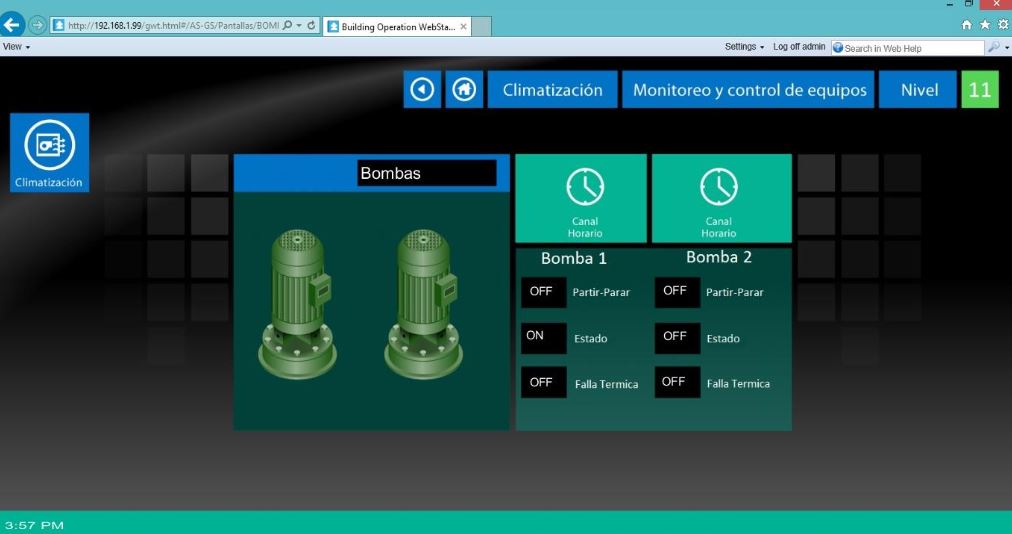Viewport: 1012px width, 534px height.
Task: Open Bomba 2 Canal Horario clock
Action: (x=721, y=198)
